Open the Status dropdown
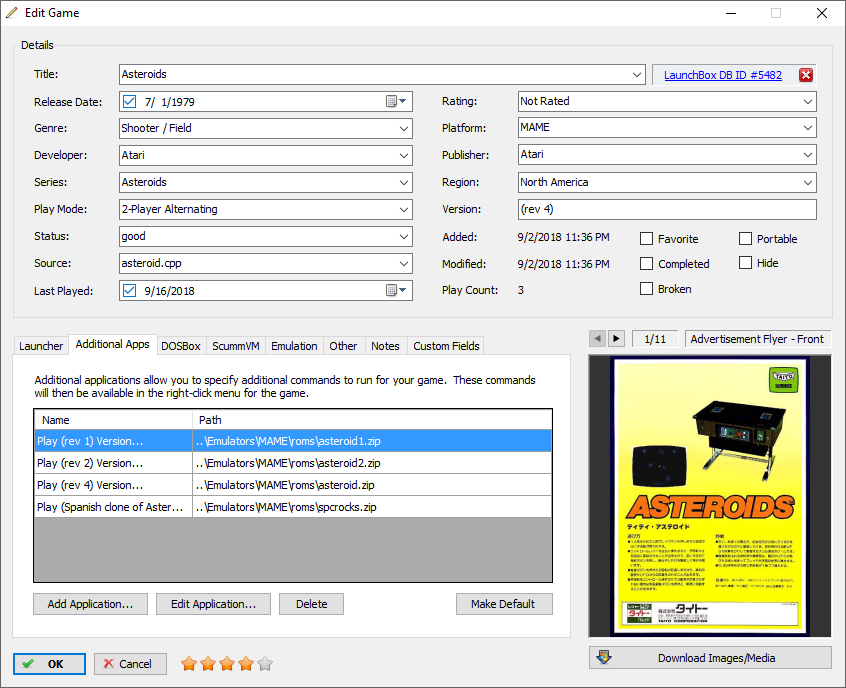 point(404,236)
